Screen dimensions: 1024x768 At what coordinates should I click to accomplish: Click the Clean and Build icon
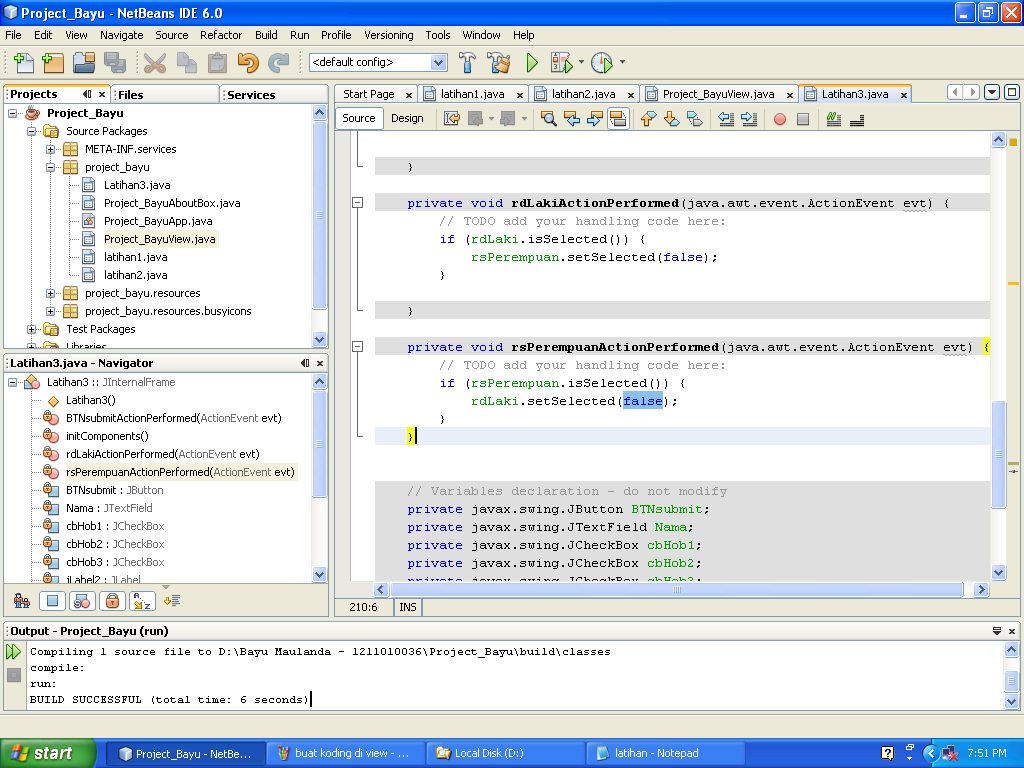coord(500,63)
